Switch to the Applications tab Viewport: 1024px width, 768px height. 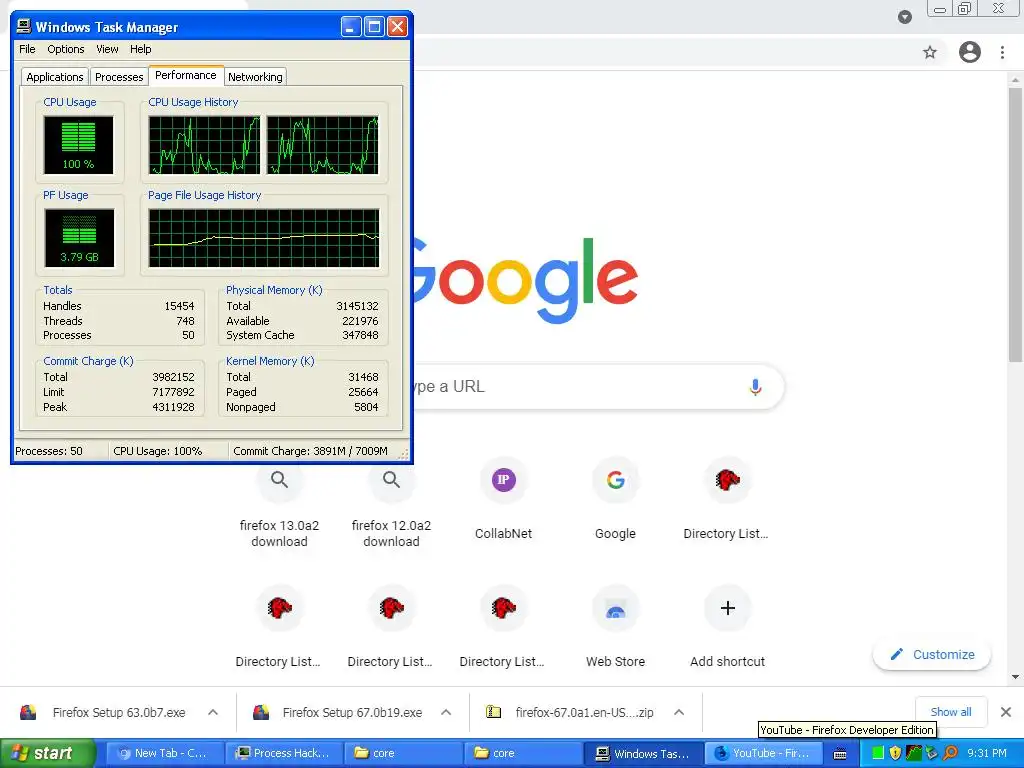click(x=55, y=76)
